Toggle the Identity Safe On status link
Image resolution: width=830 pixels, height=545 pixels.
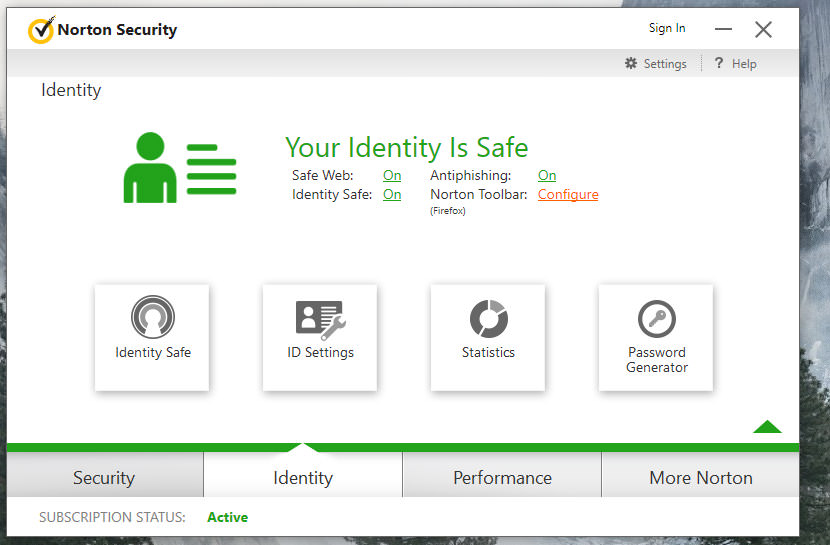click(392, 194)
